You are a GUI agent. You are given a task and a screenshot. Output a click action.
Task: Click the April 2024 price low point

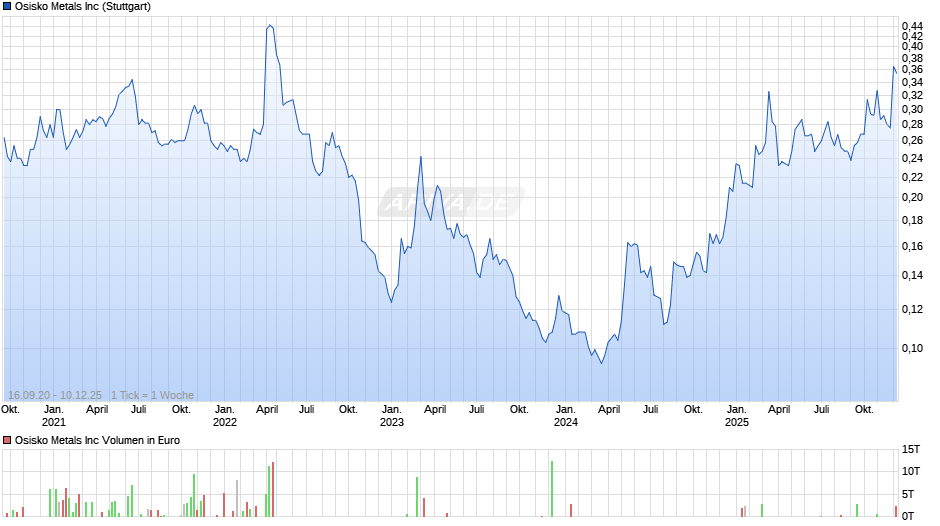pyautogui.click(x=601, y=362)
